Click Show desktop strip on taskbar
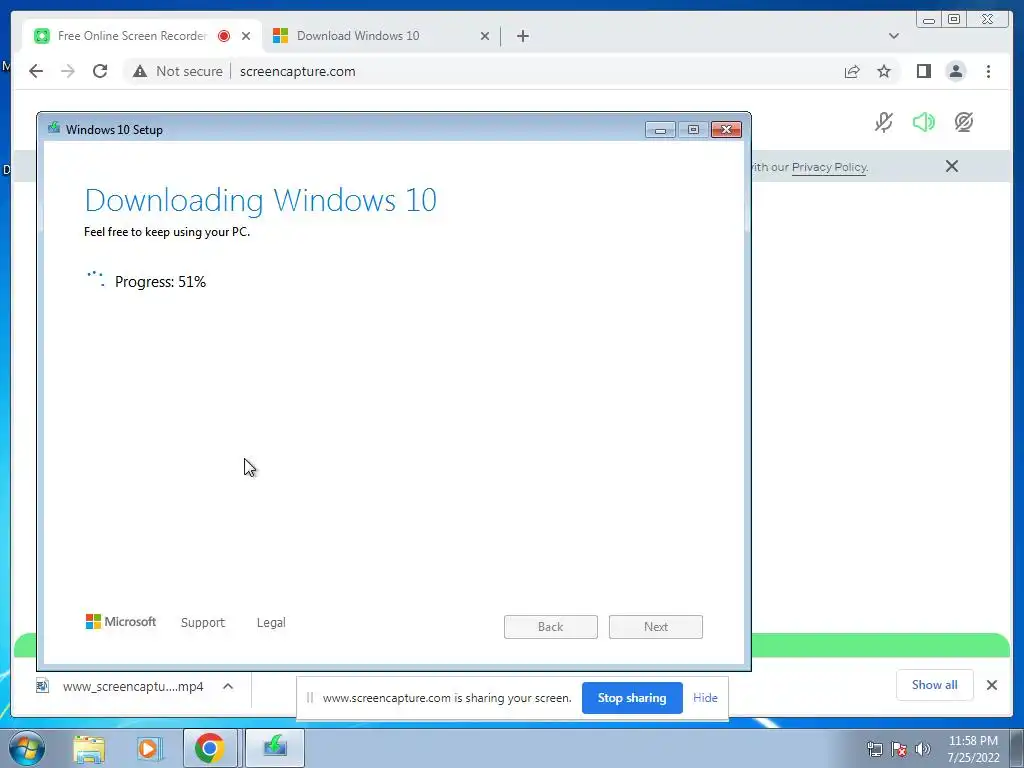The height and width of the screenshot is (768, 1024). click(x=1017, y=748)
